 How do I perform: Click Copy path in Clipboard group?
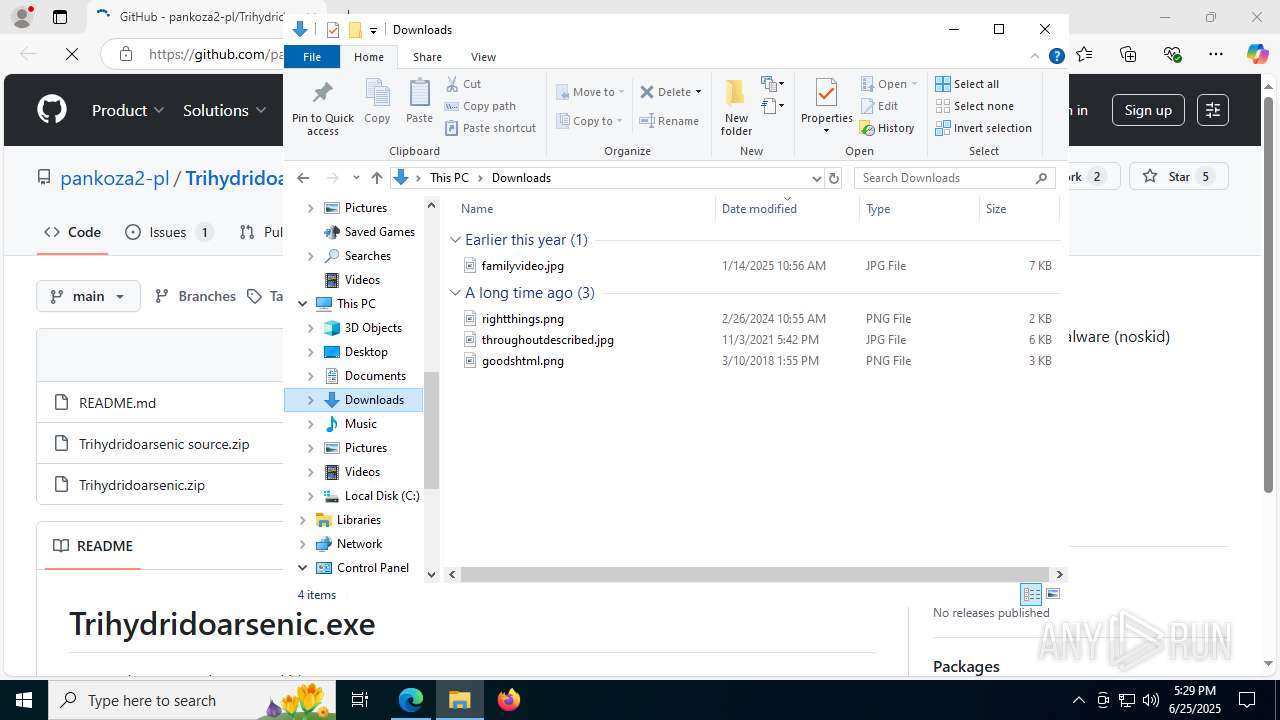[x=480, y=106]
